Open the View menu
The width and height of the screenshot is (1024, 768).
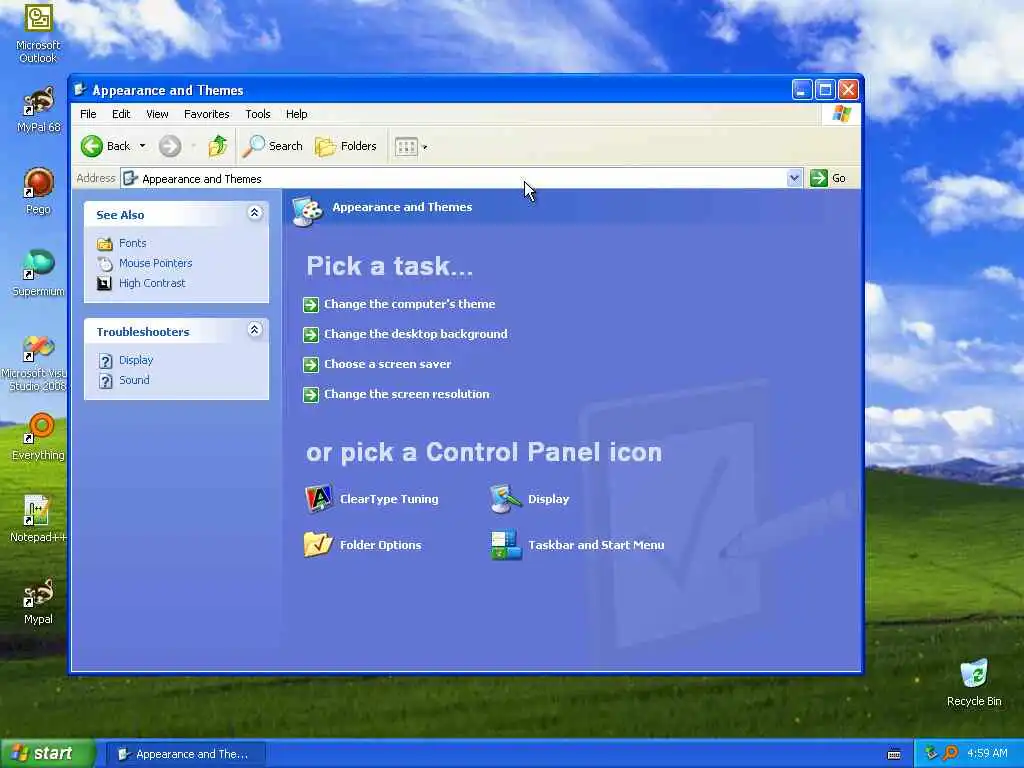point(157,114)
